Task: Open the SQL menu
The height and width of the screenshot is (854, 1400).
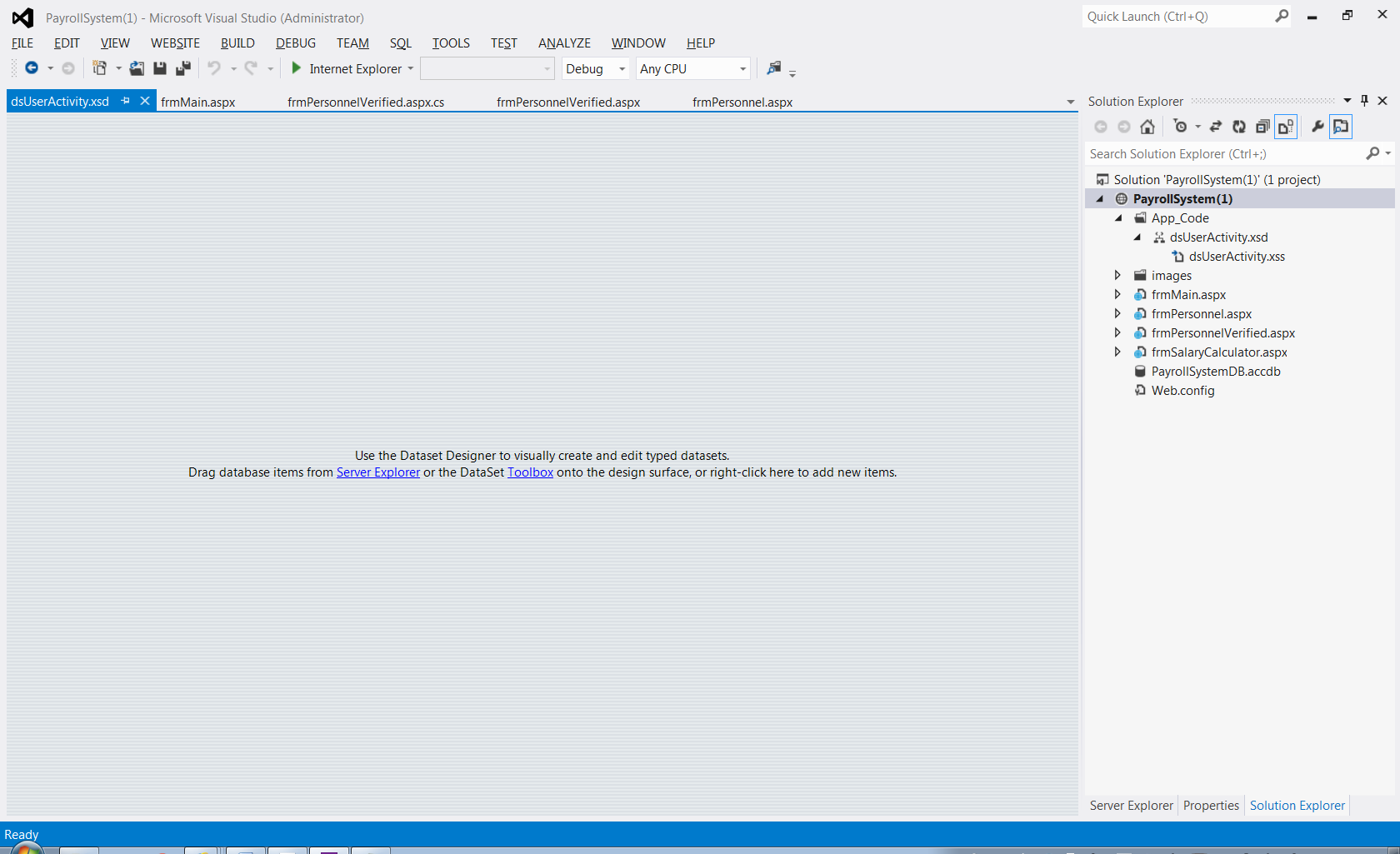Action: [x=401, y=42]
